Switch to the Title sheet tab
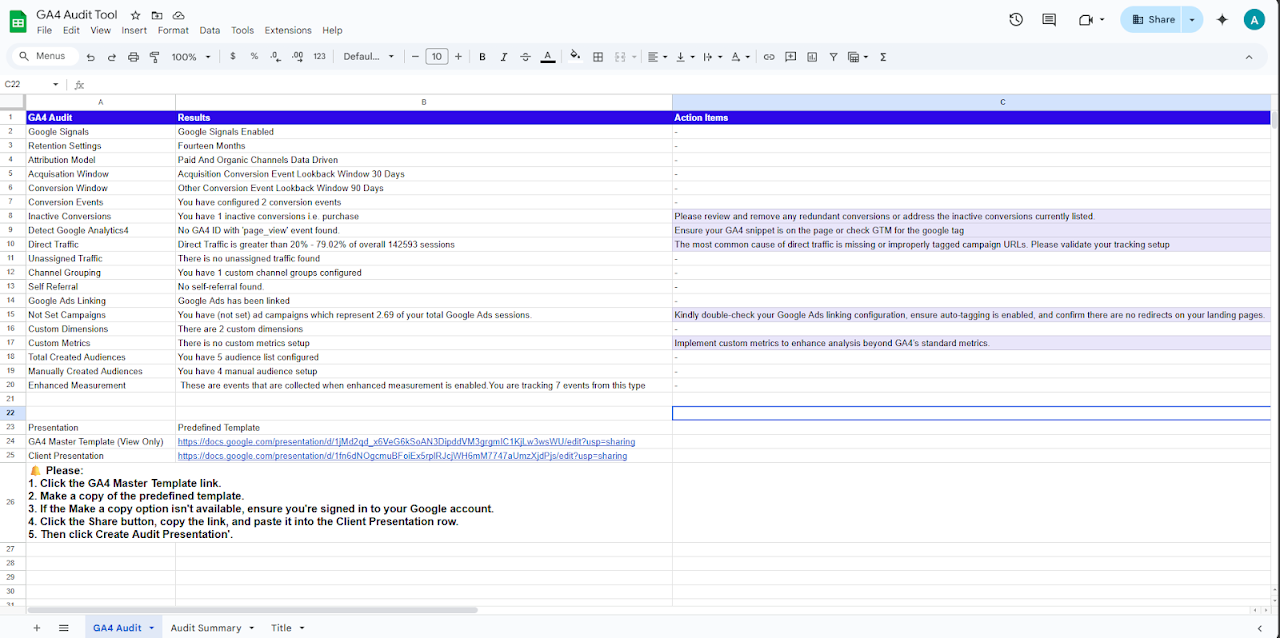This screenshot has height=638, width=1280. (281, 628)
